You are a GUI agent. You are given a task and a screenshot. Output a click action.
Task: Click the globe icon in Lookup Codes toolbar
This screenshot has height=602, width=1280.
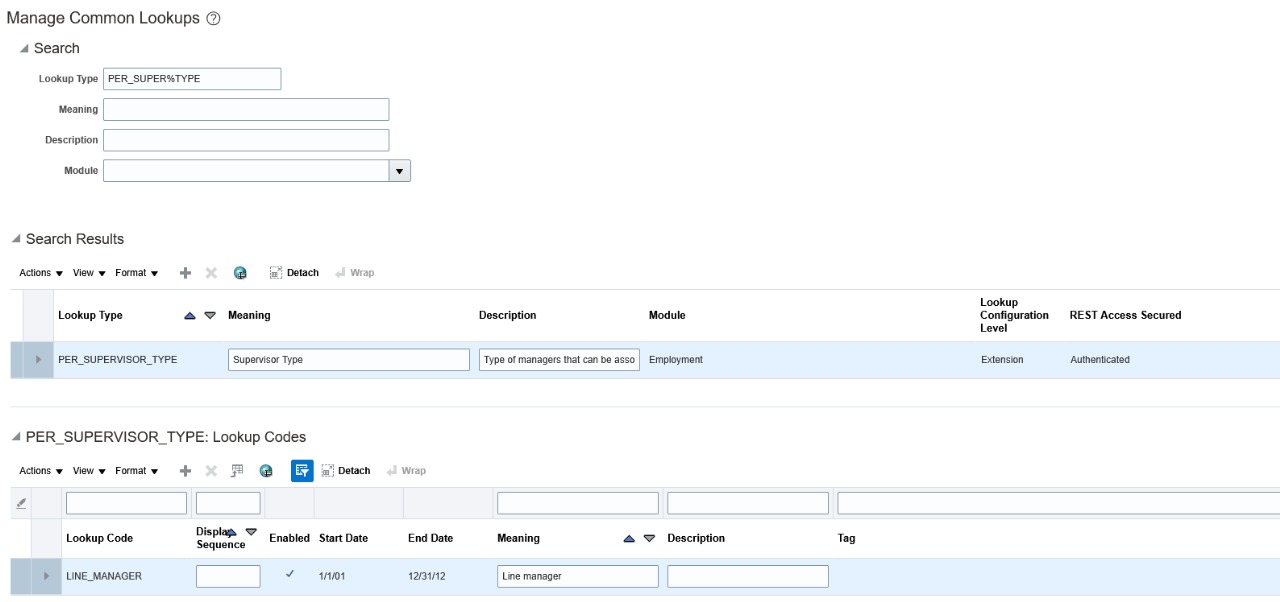tap(266, 470)
